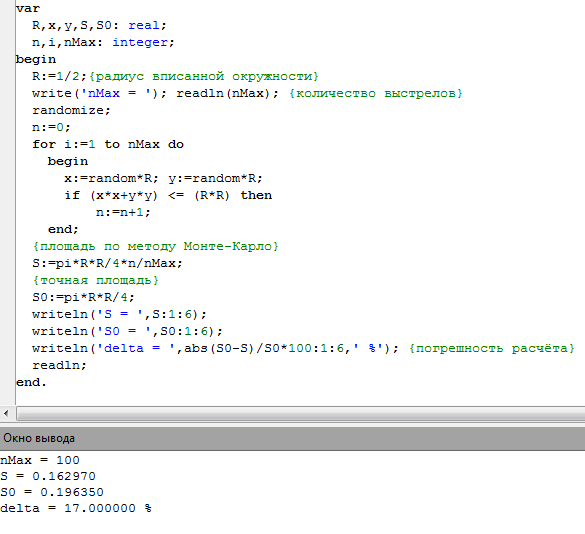
Task: Click the 'readln(nMax);' call
Action: tap(227, 93)
